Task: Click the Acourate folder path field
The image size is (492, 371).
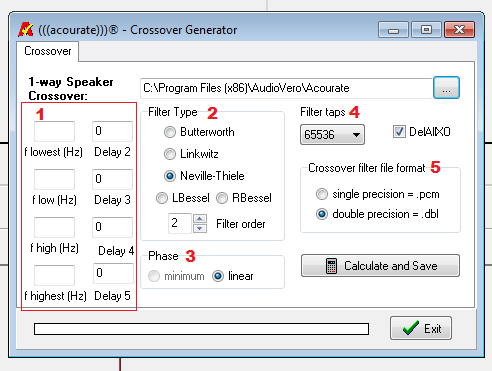Action: (286, 88)
